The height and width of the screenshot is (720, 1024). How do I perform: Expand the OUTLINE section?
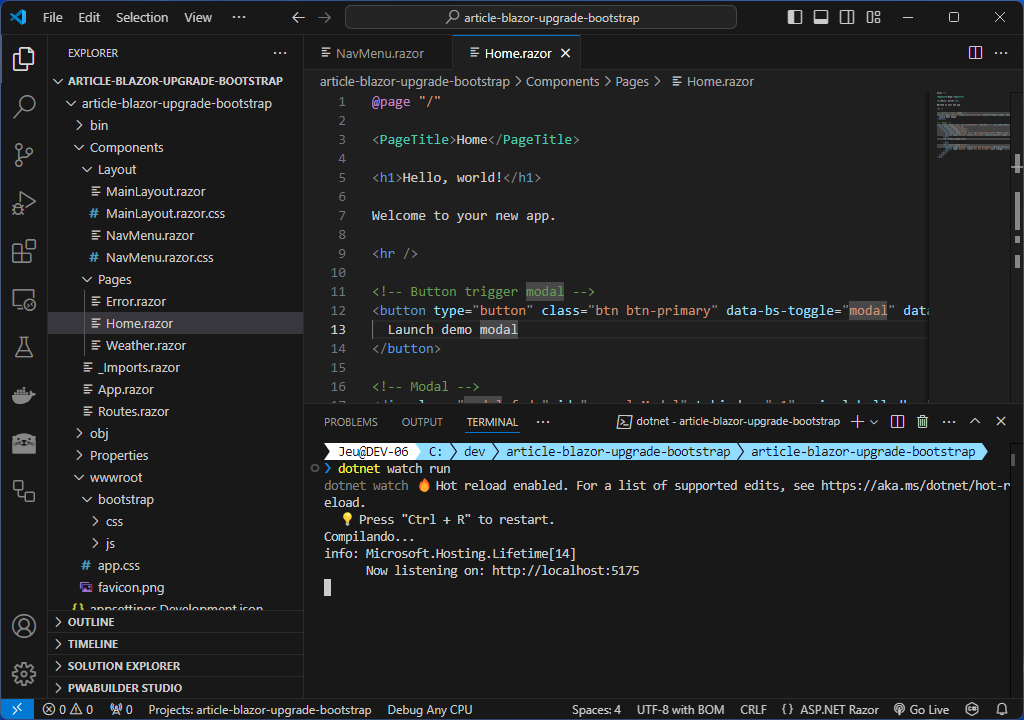[x=175, y=622]
